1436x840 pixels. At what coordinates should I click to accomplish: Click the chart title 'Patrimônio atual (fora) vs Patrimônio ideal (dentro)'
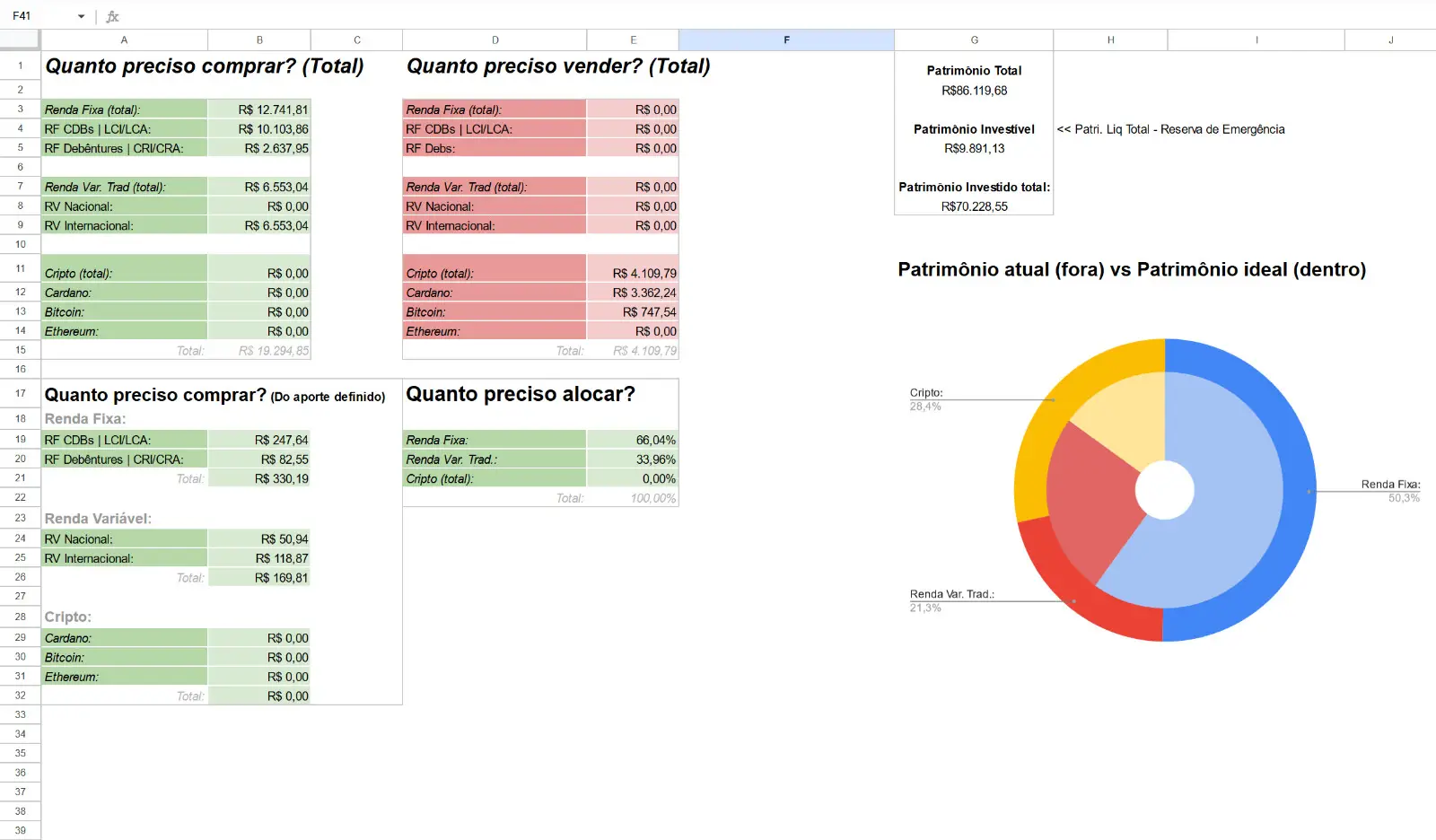[1132, 269]
